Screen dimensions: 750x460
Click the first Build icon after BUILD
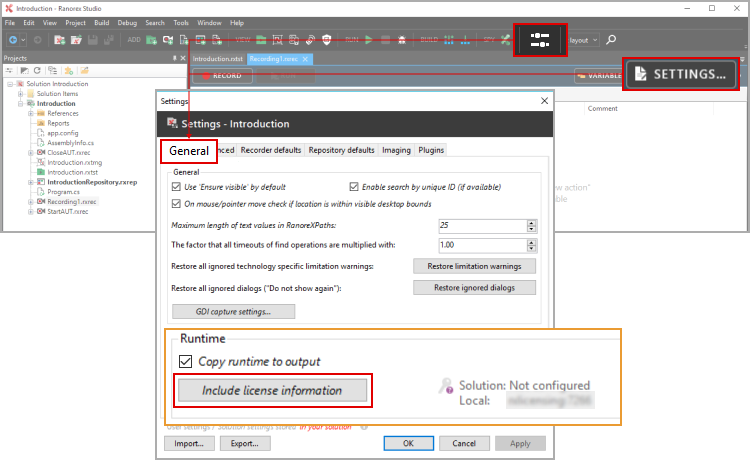click(x=449, y=40)
